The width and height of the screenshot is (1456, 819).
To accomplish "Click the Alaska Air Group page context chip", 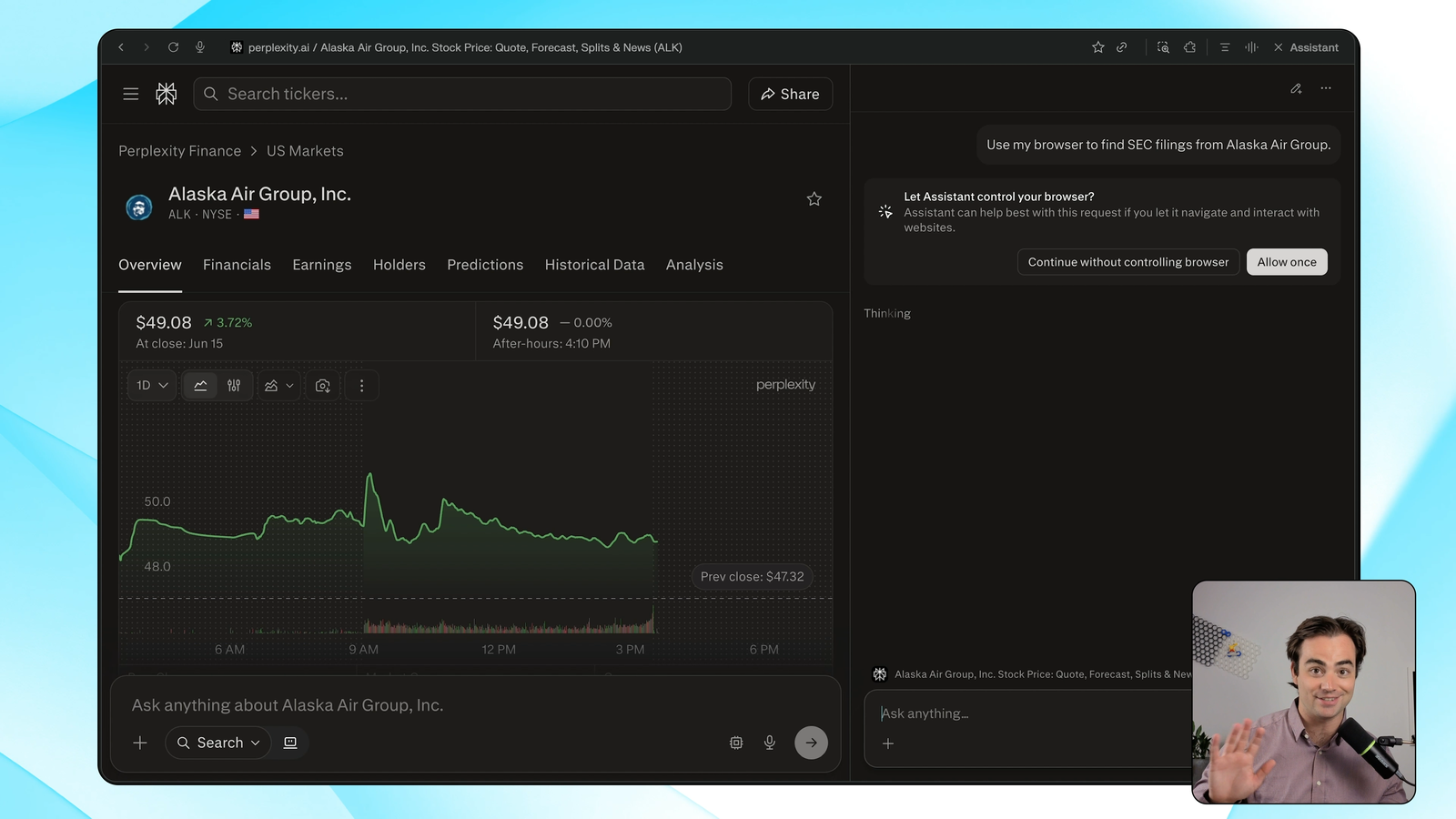I will coord(1032,674).
